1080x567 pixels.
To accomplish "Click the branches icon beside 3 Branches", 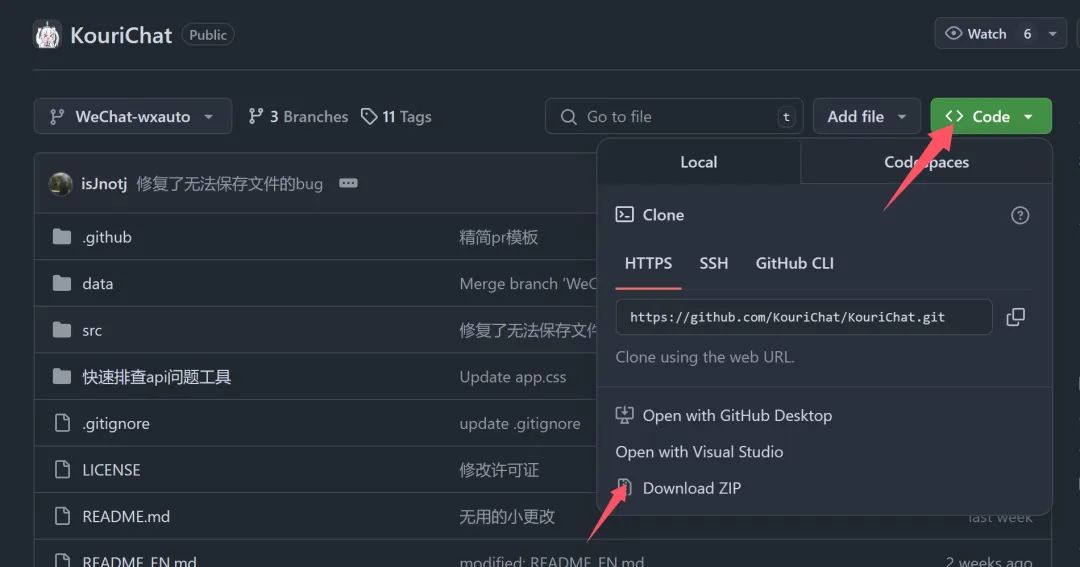I will click(256, 116).
